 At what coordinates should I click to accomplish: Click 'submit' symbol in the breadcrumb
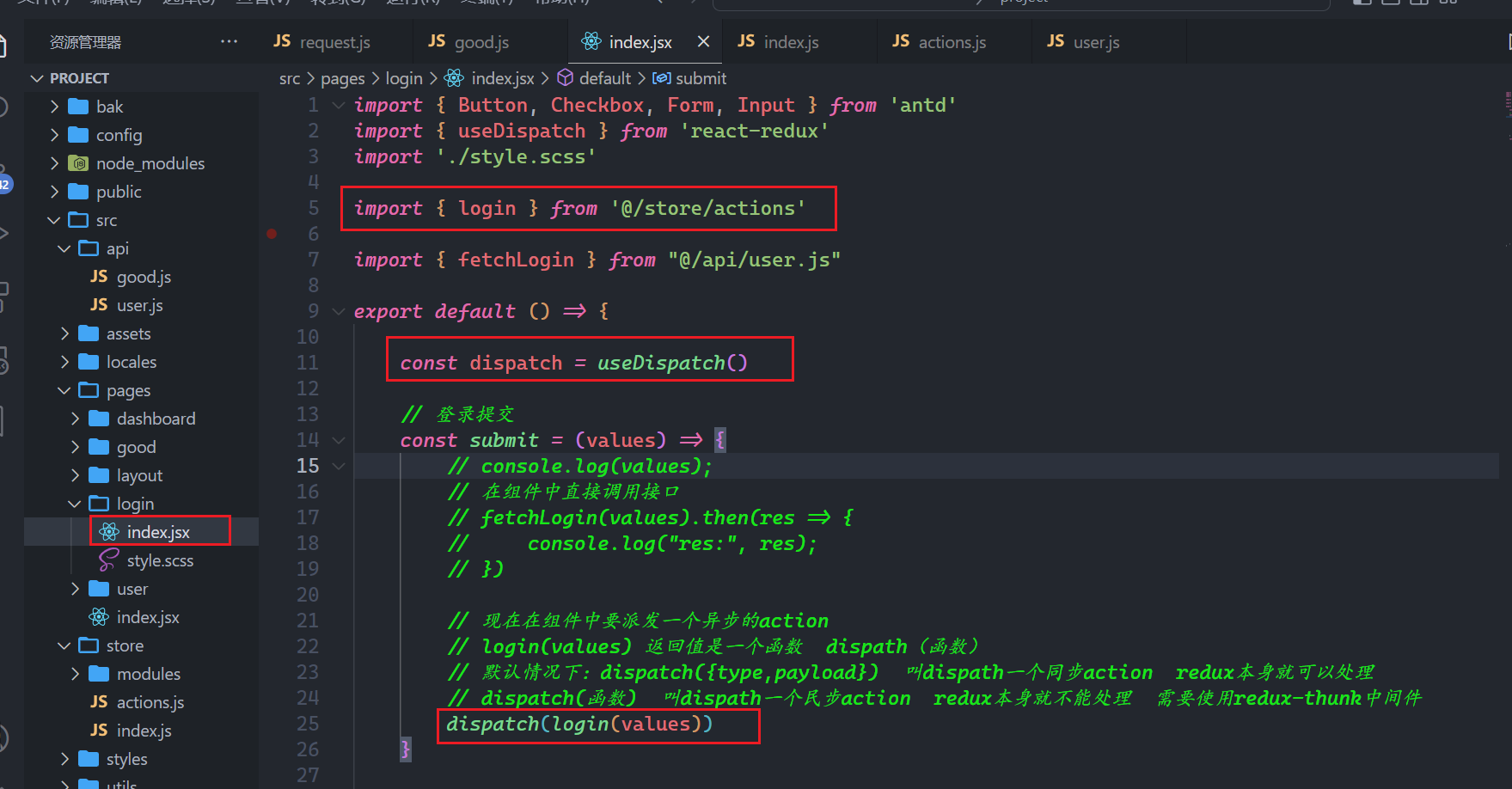[701, 78]
